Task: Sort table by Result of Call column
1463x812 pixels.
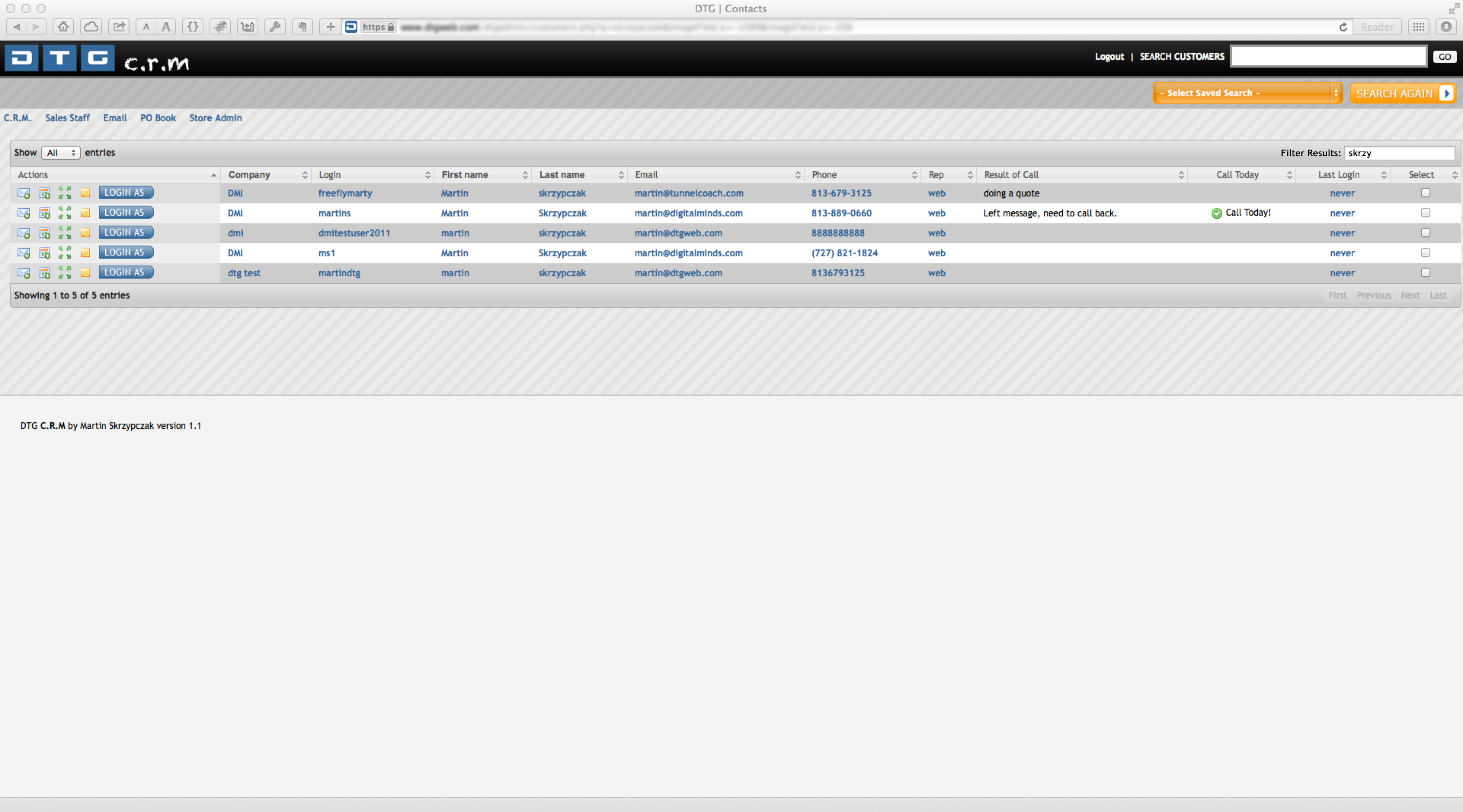Action: [x=1082, y=175]
